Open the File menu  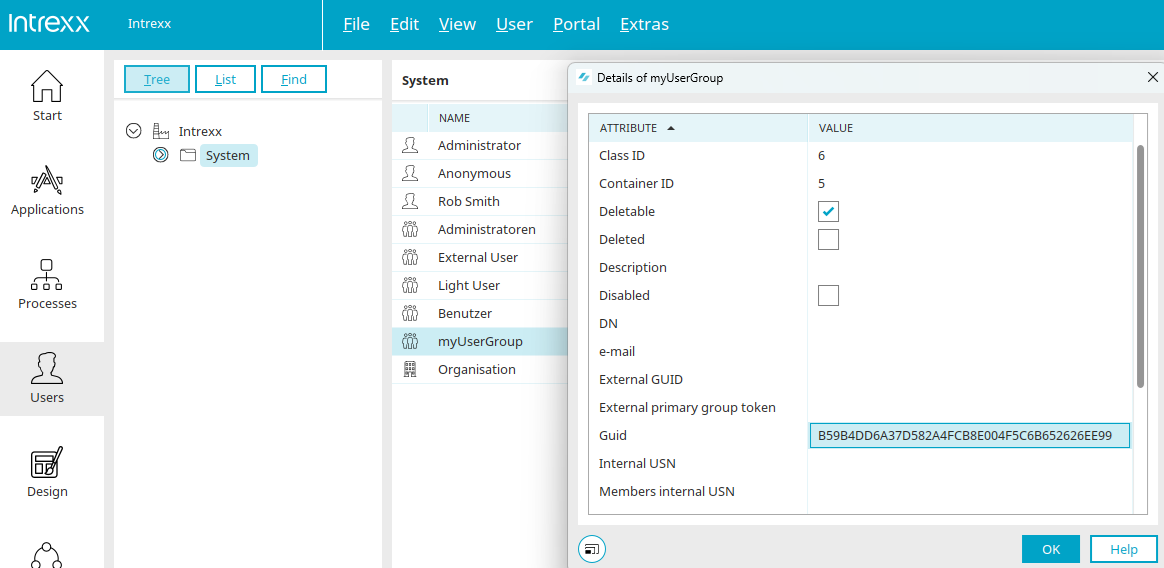(356, 25)
